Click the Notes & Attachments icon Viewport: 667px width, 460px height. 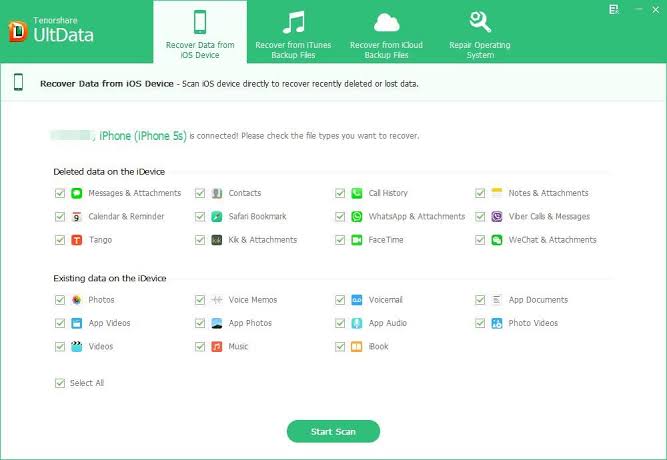(496, 193)
